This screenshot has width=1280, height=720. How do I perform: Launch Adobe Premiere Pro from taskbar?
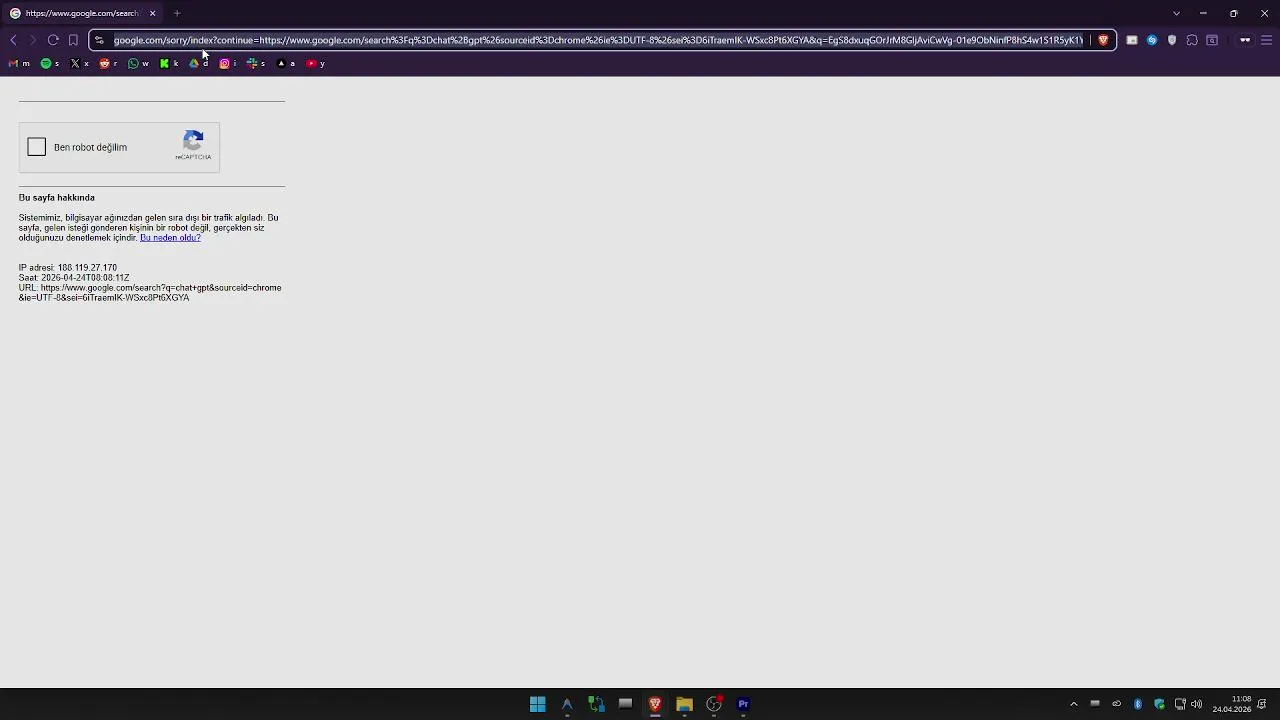pyautogui.click(x=743, y=704)
